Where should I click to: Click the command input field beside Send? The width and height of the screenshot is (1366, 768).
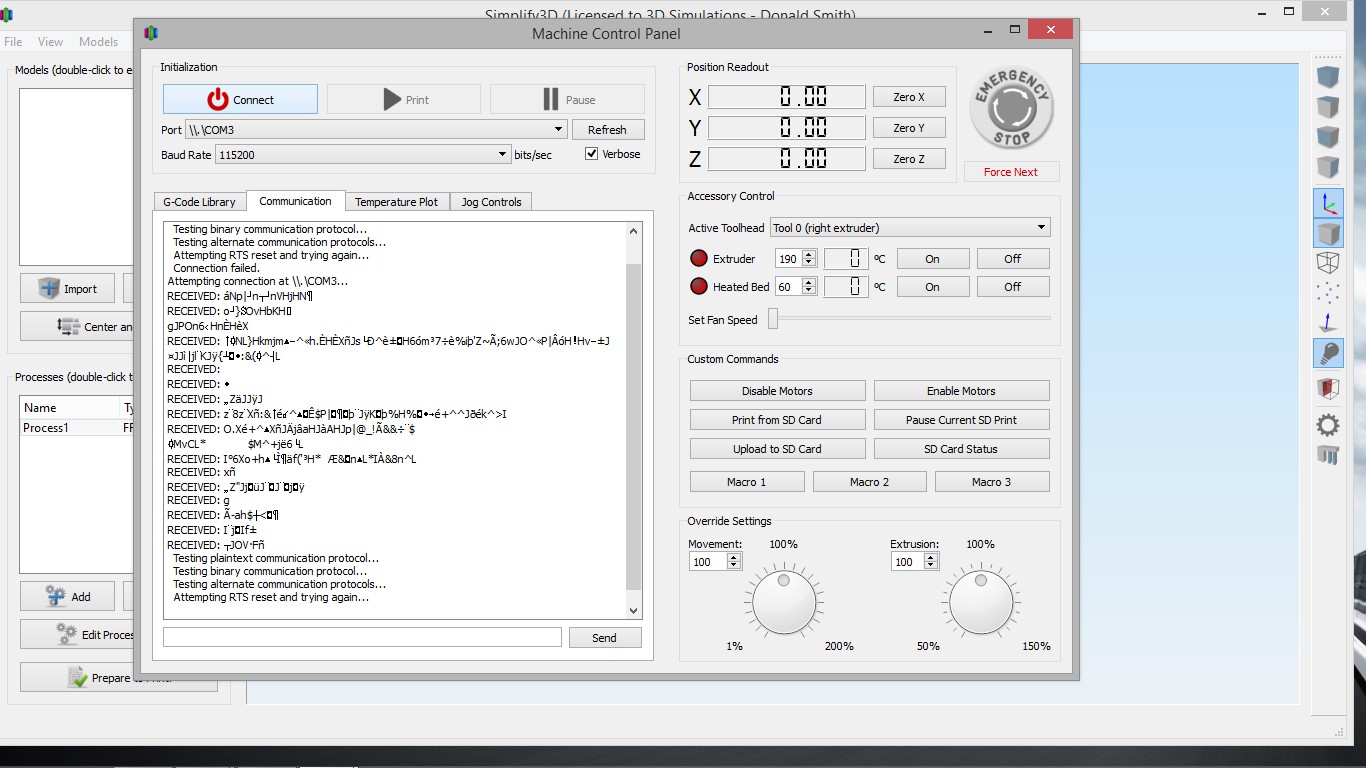click(362, 638)
